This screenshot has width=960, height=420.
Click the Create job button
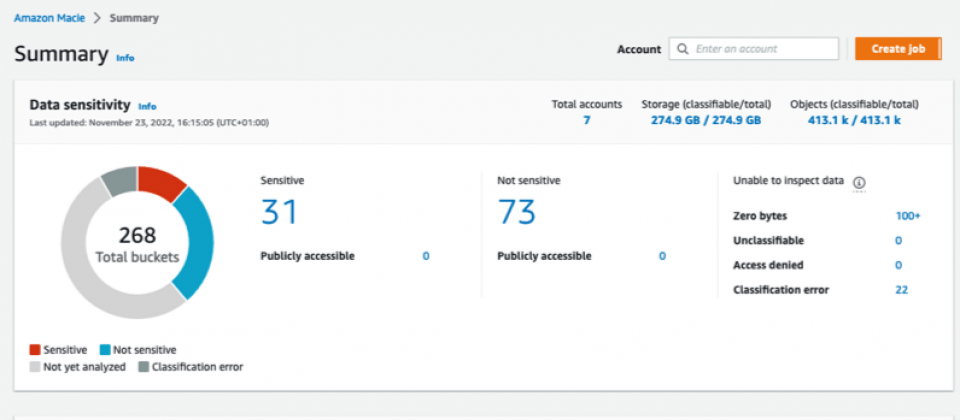[x=898, y=49]
